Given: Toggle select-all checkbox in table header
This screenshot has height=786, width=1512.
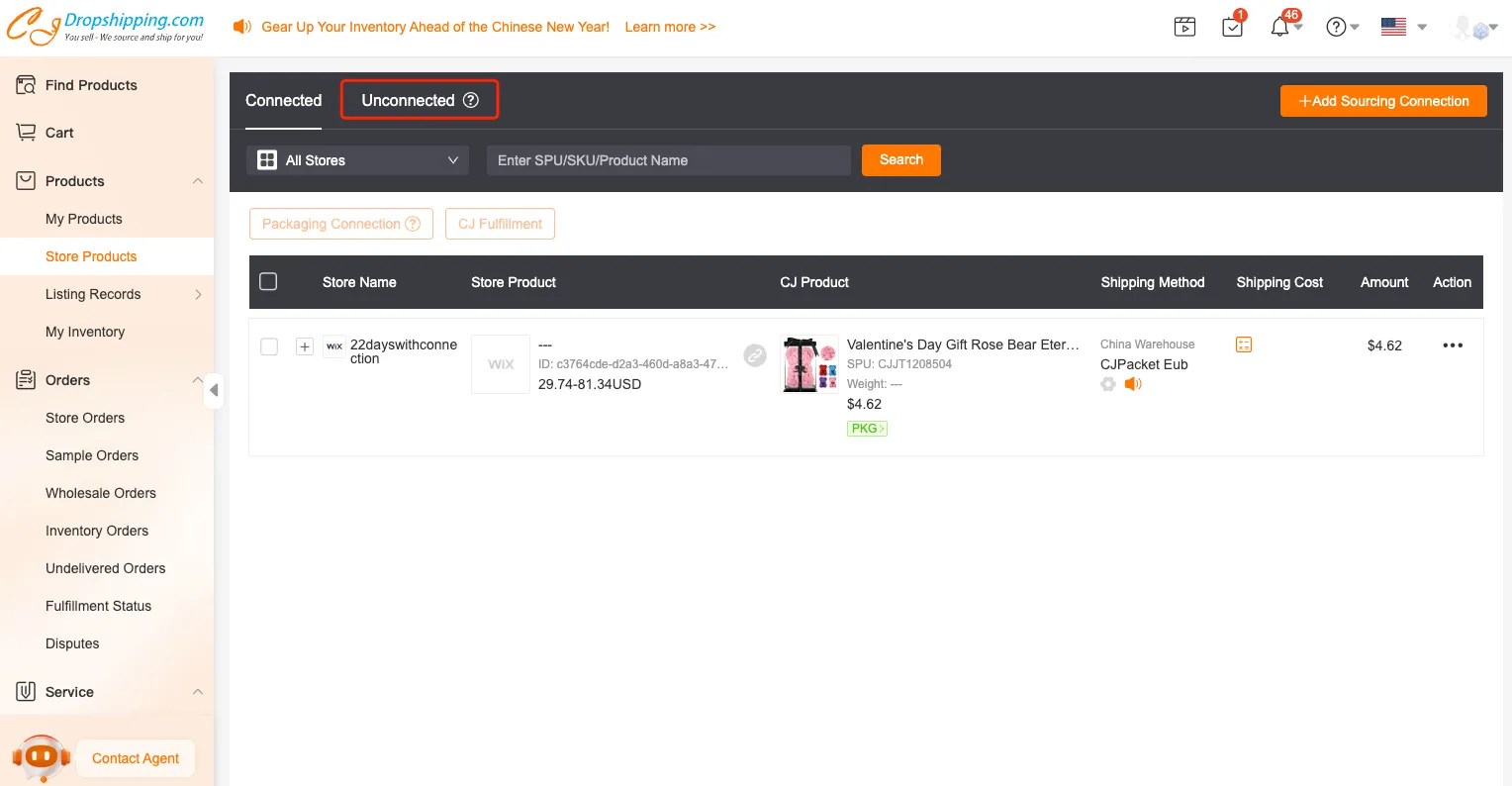Looking at the screenshot, I should pos(268,282).
